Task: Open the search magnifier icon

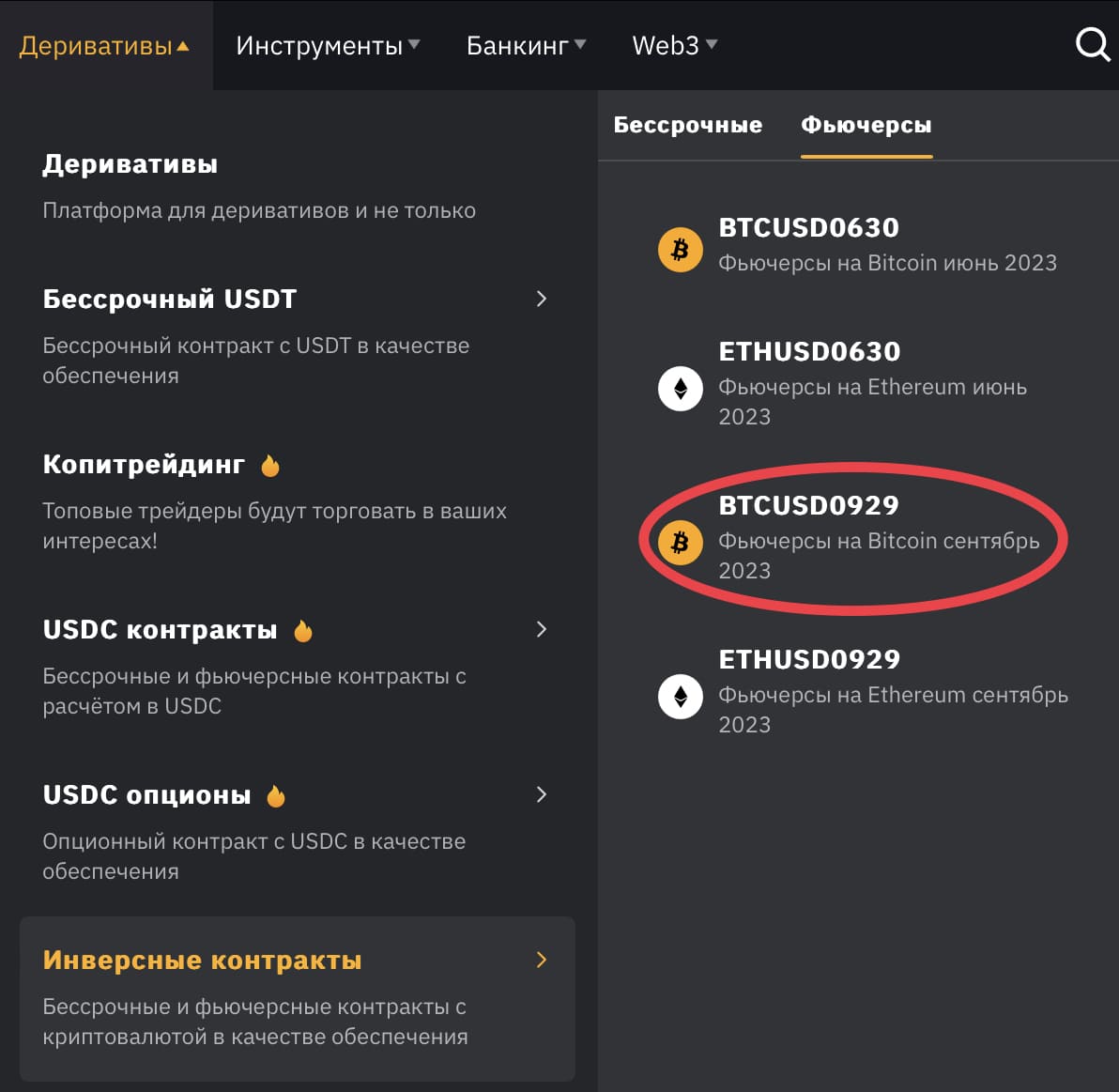Action: coord(1093,45)
